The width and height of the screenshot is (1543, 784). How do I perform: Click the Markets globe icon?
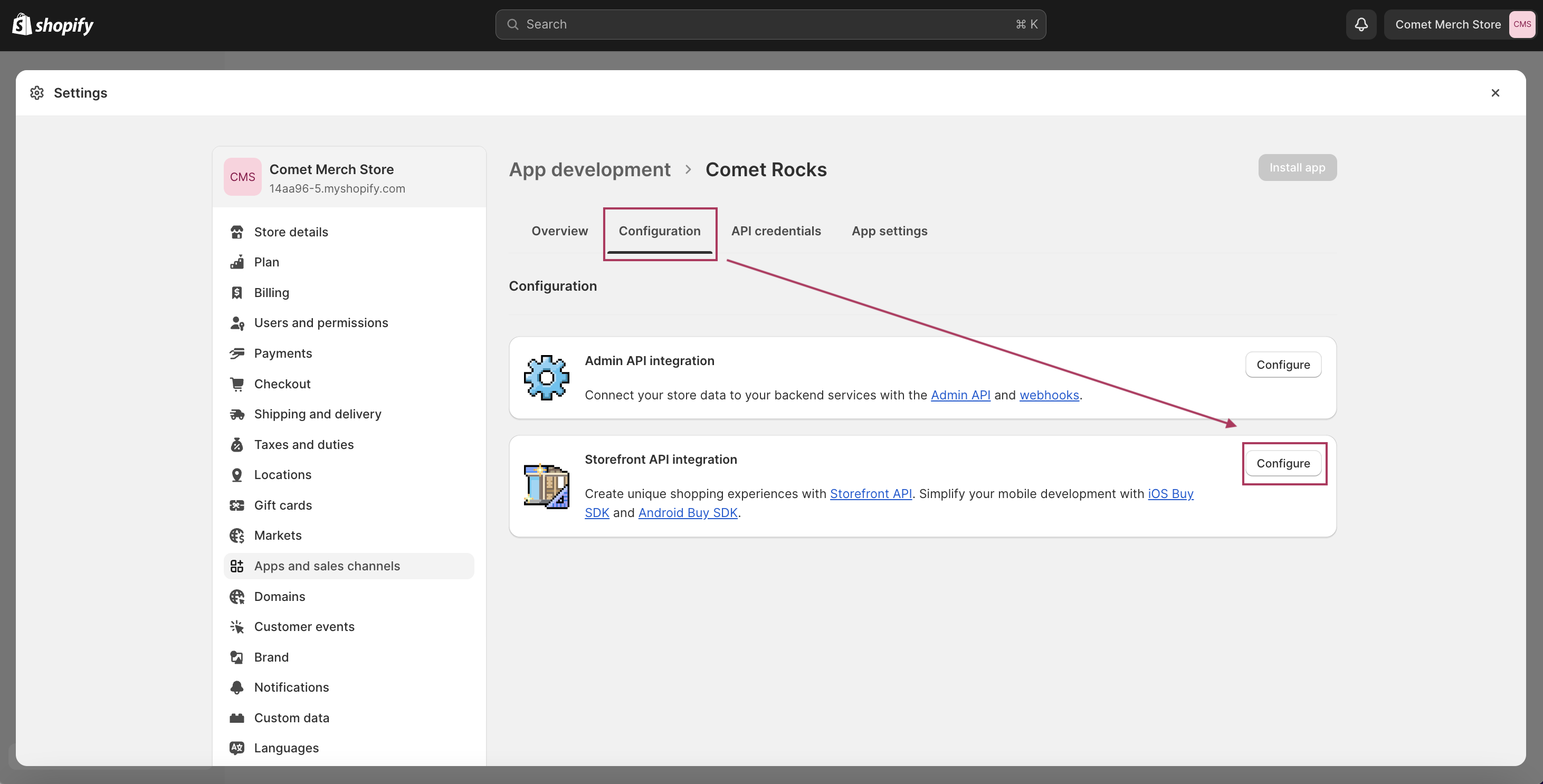pos(236,536)
